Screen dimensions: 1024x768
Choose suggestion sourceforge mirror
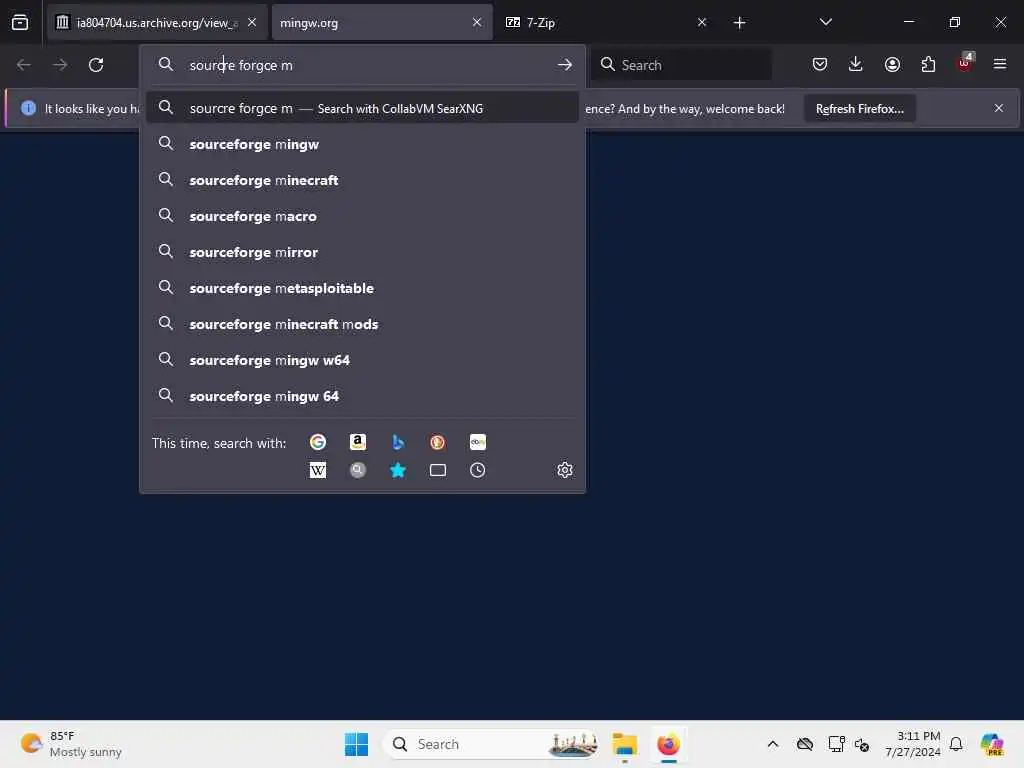362,252
